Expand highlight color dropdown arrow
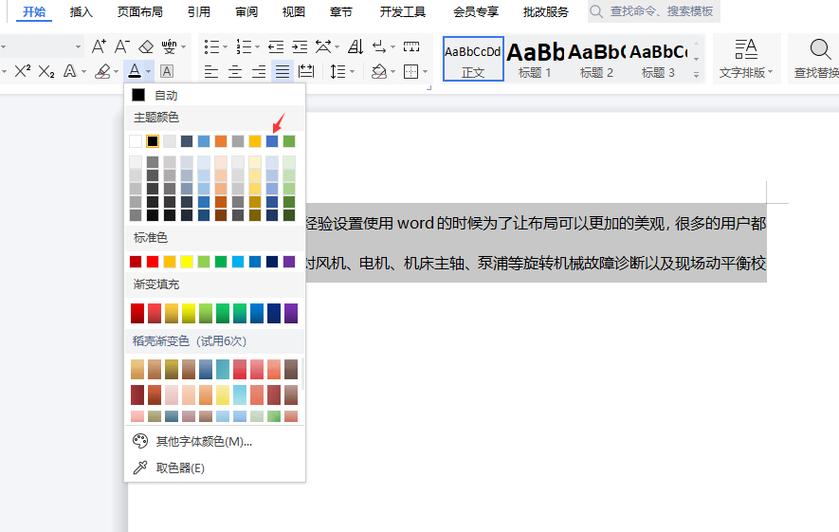The height and width of the screenshot is (532, 839). coord(116,71)
